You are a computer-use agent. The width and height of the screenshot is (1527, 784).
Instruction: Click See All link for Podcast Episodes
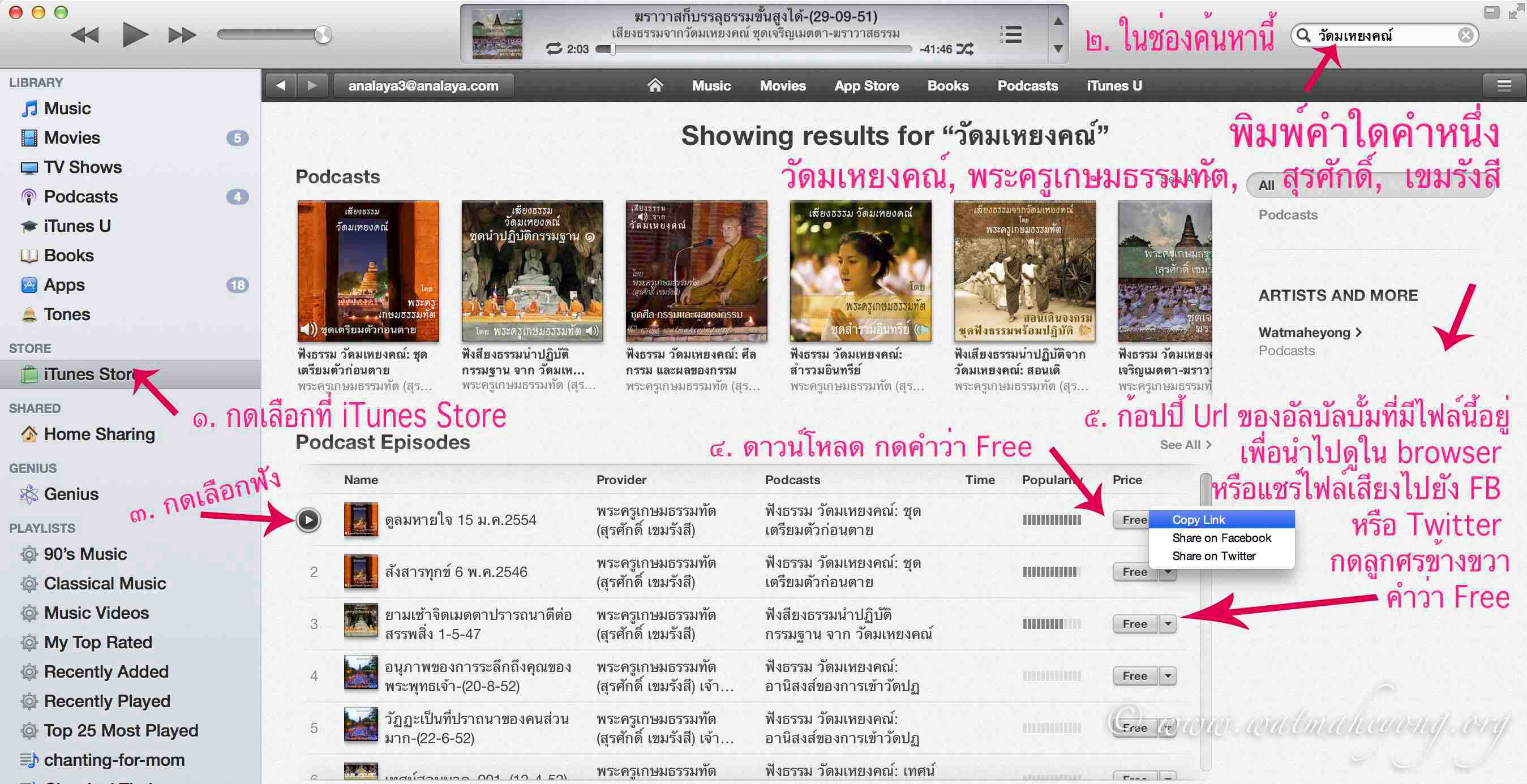1185,445
